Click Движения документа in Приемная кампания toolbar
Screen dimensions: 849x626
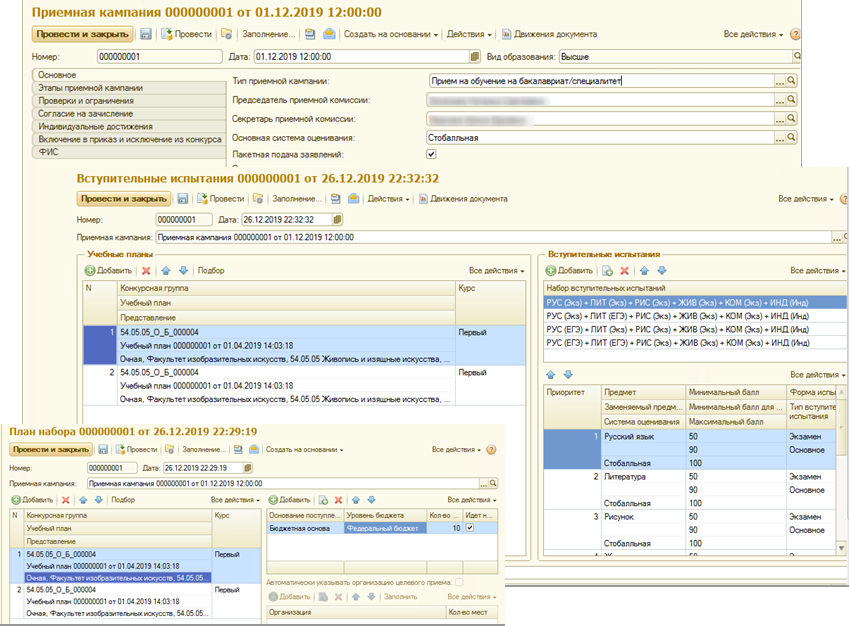point(549,34)
